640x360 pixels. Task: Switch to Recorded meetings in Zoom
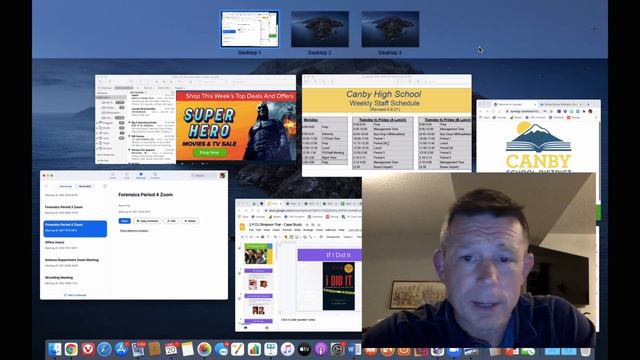pos(85,186)
